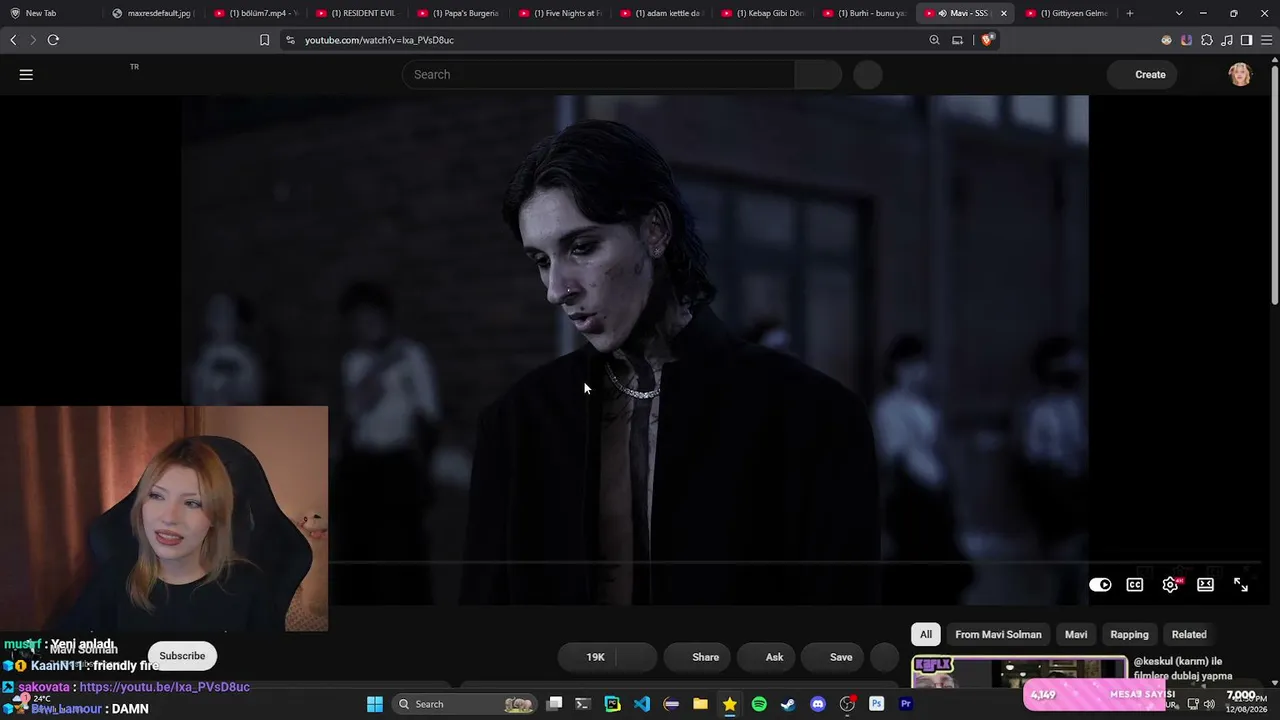Open the Windows Start menu
The image size is (1280, 720).
[375, 704]
